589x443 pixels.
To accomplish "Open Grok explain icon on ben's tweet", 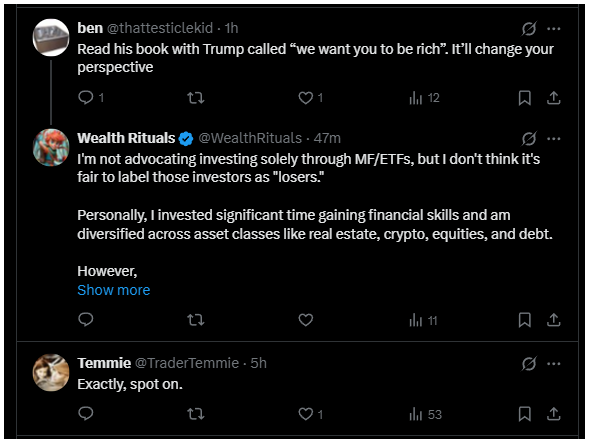I will 529,29.
